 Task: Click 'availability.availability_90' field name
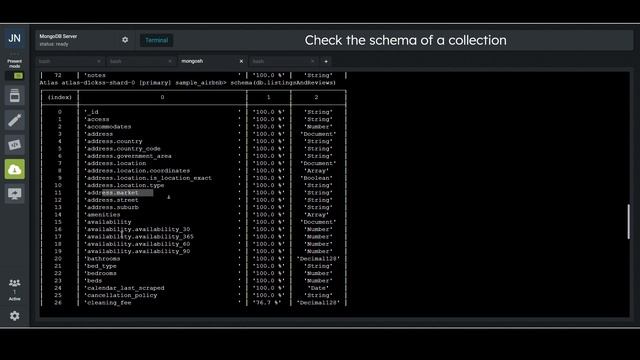pyautogui.click(x=137, y=251)
